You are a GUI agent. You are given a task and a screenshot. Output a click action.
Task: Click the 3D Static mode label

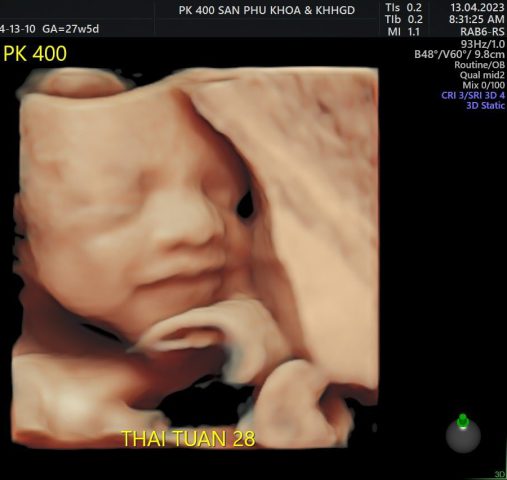tap(486, 106)
